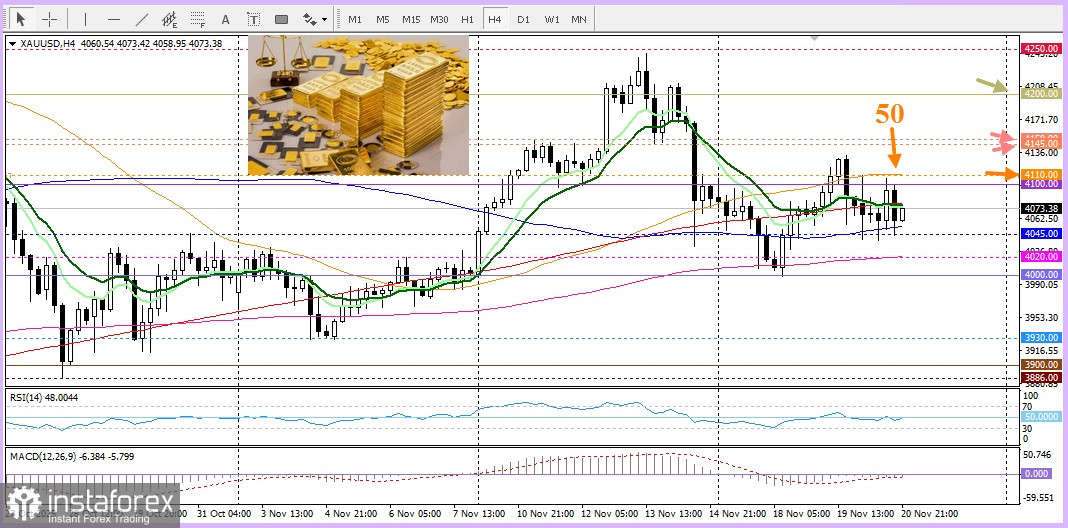
Task: Click the 4062.50 price scale value
Action: pyautogui.click(x=1040, y=219)
